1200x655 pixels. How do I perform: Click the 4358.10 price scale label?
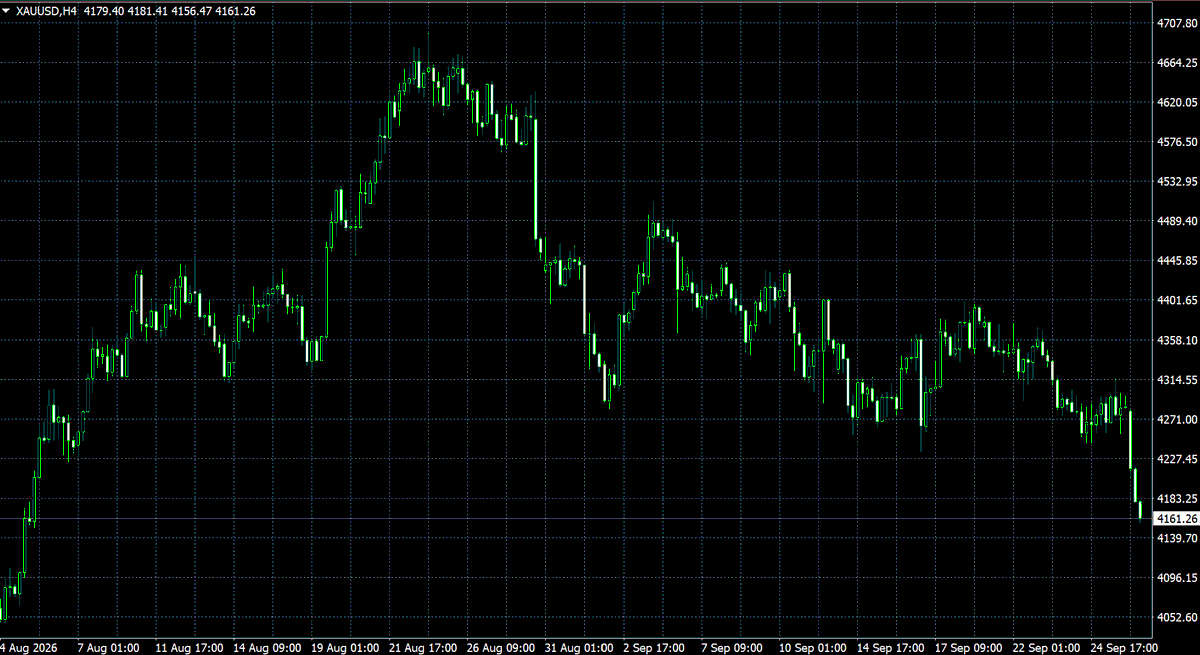click(x=1177, y=340)
